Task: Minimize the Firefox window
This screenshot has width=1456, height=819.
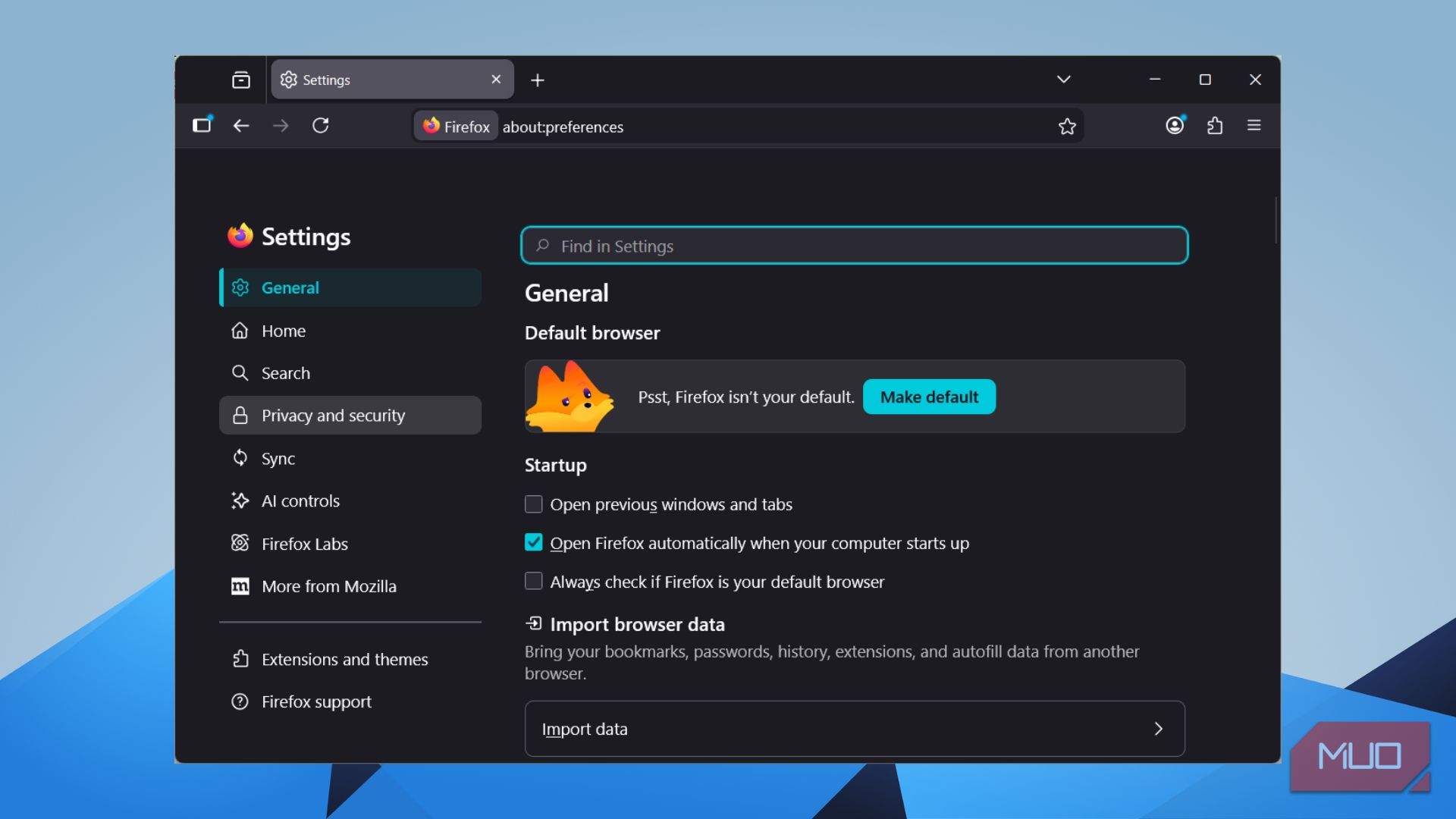Action: pyautogui.click(x=1155, y=79)
